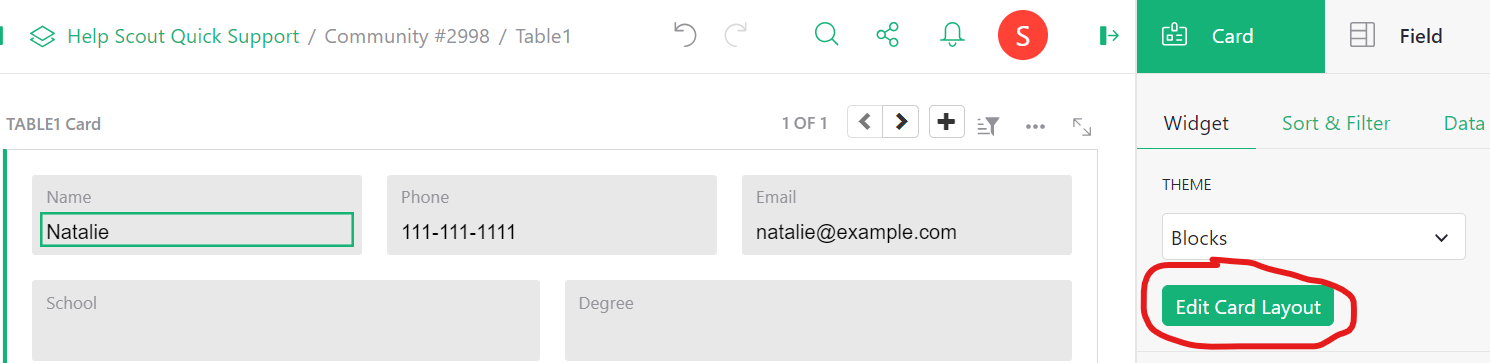
Task: Click the undo arrow icon
Action: 685,36
